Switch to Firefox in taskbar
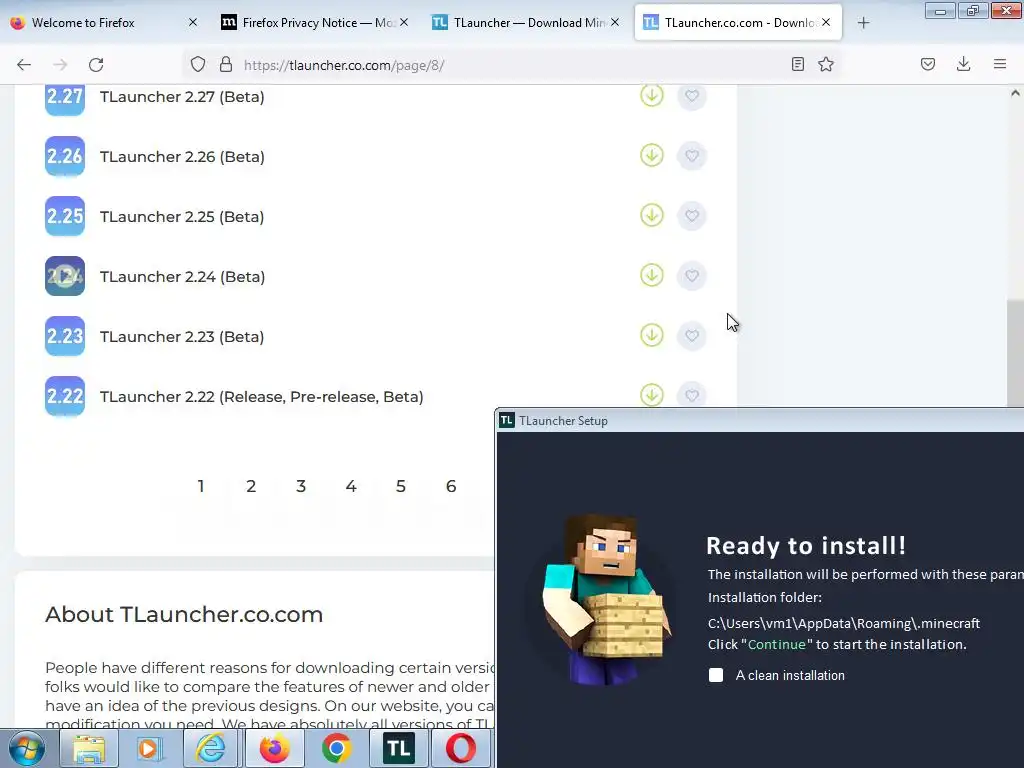The image size is (1024, 768). pyautogui.click(x=274, y=748)
